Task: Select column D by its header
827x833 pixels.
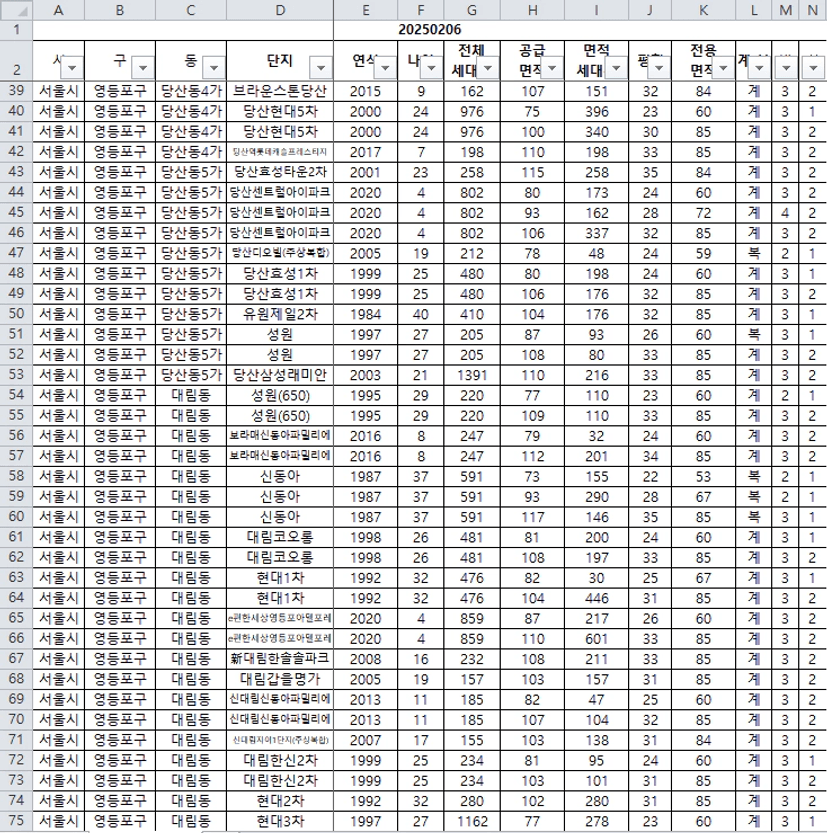Action: pos(280,10)
